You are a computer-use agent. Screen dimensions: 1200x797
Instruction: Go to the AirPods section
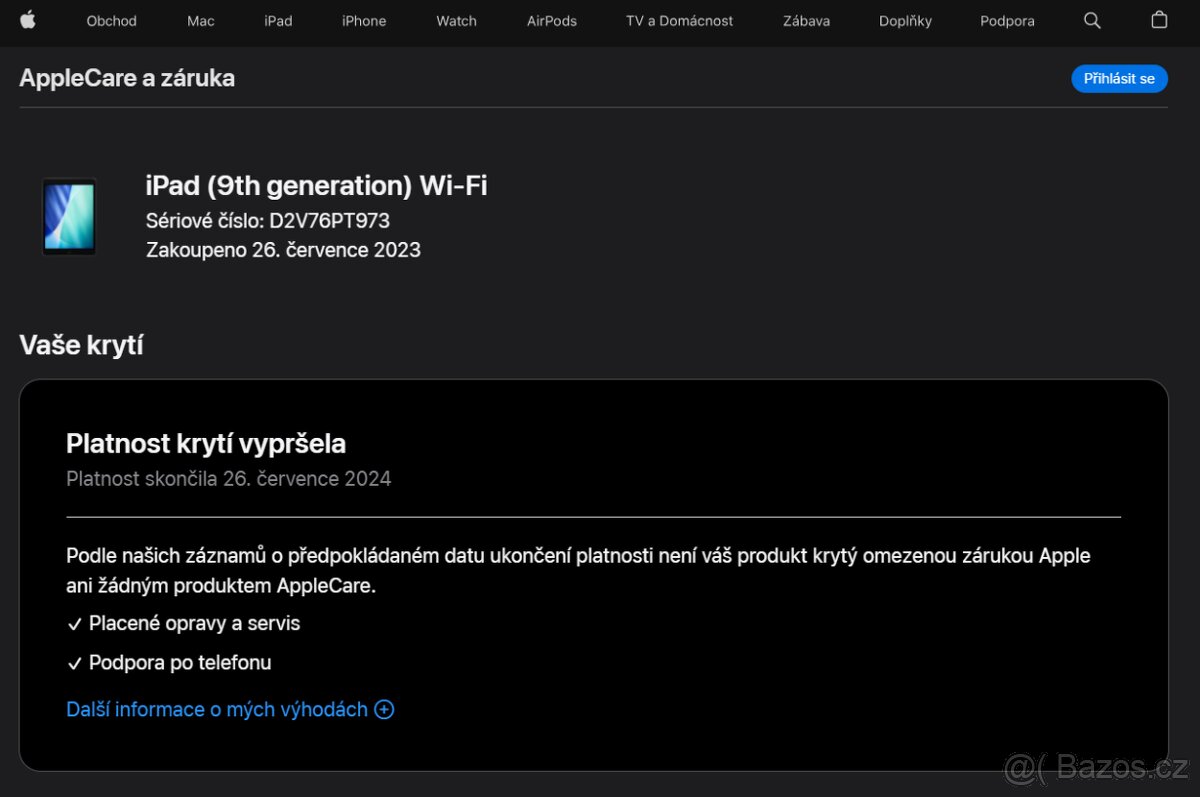pos(551,21)
